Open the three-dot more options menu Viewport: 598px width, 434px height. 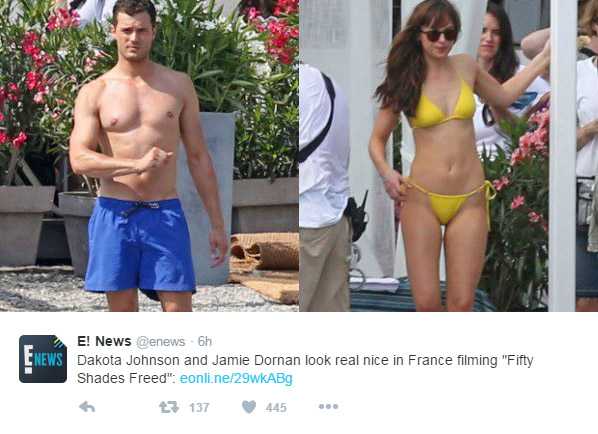point(328,407)
